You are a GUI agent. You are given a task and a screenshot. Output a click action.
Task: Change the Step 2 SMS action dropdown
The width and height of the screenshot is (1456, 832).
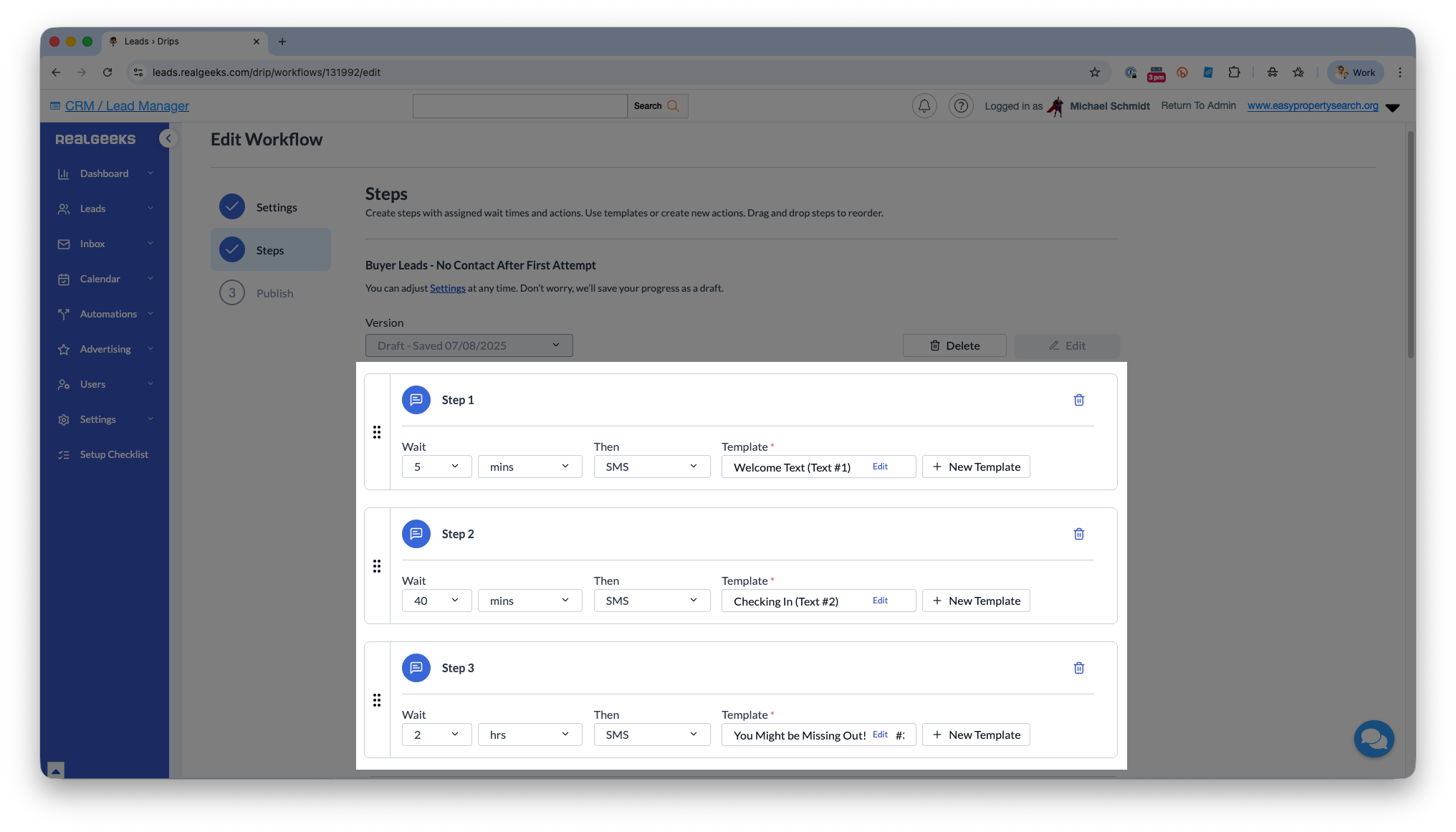coord(651,601)
